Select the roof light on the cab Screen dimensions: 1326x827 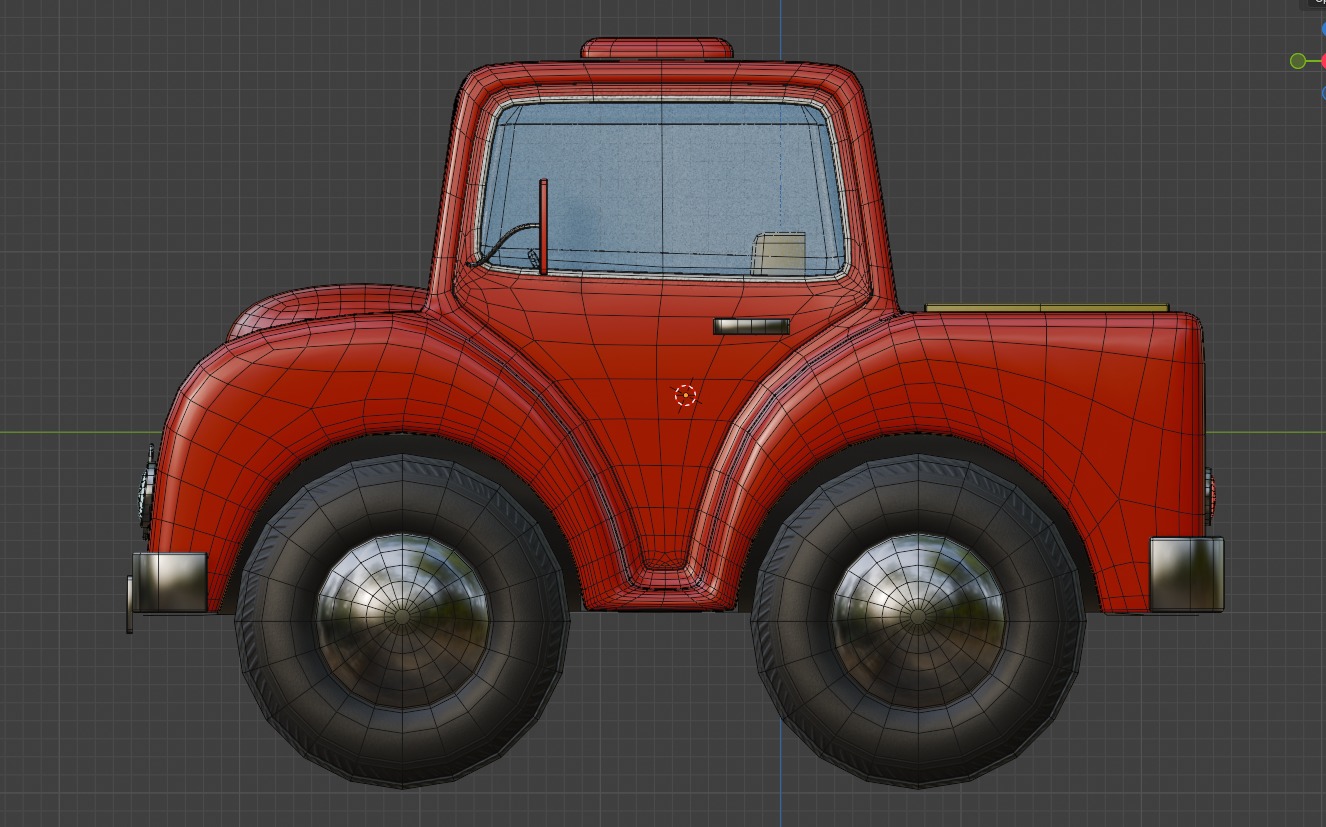(x=657, y=48)
